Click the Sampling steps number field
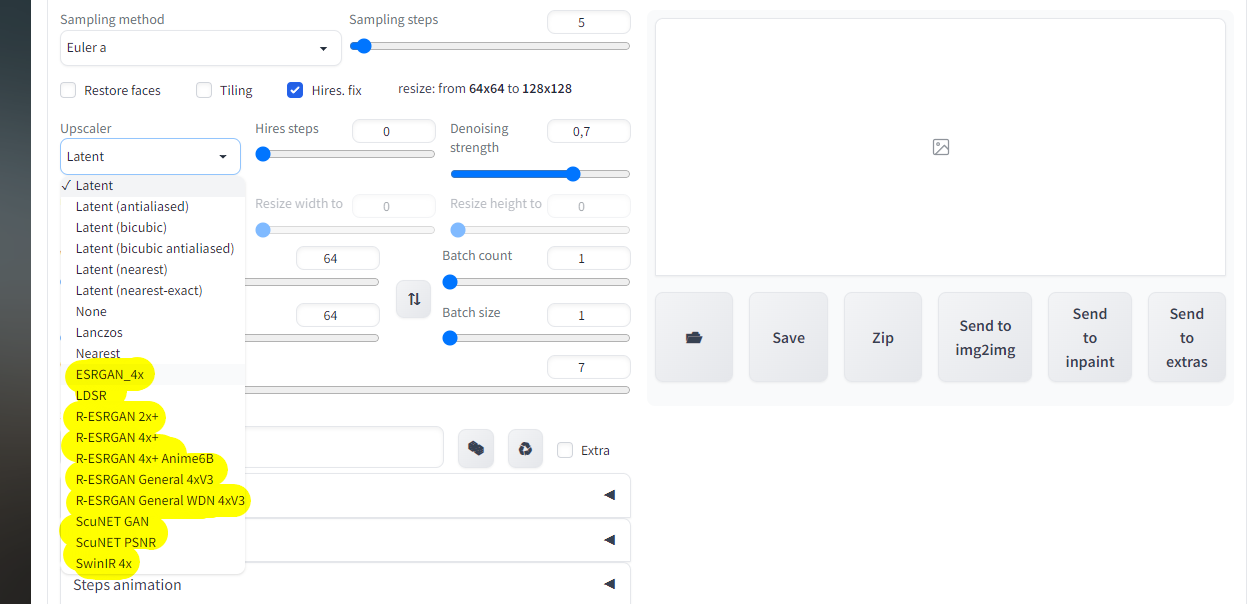This screenshot has height=604, width=1247. (588, 22)
